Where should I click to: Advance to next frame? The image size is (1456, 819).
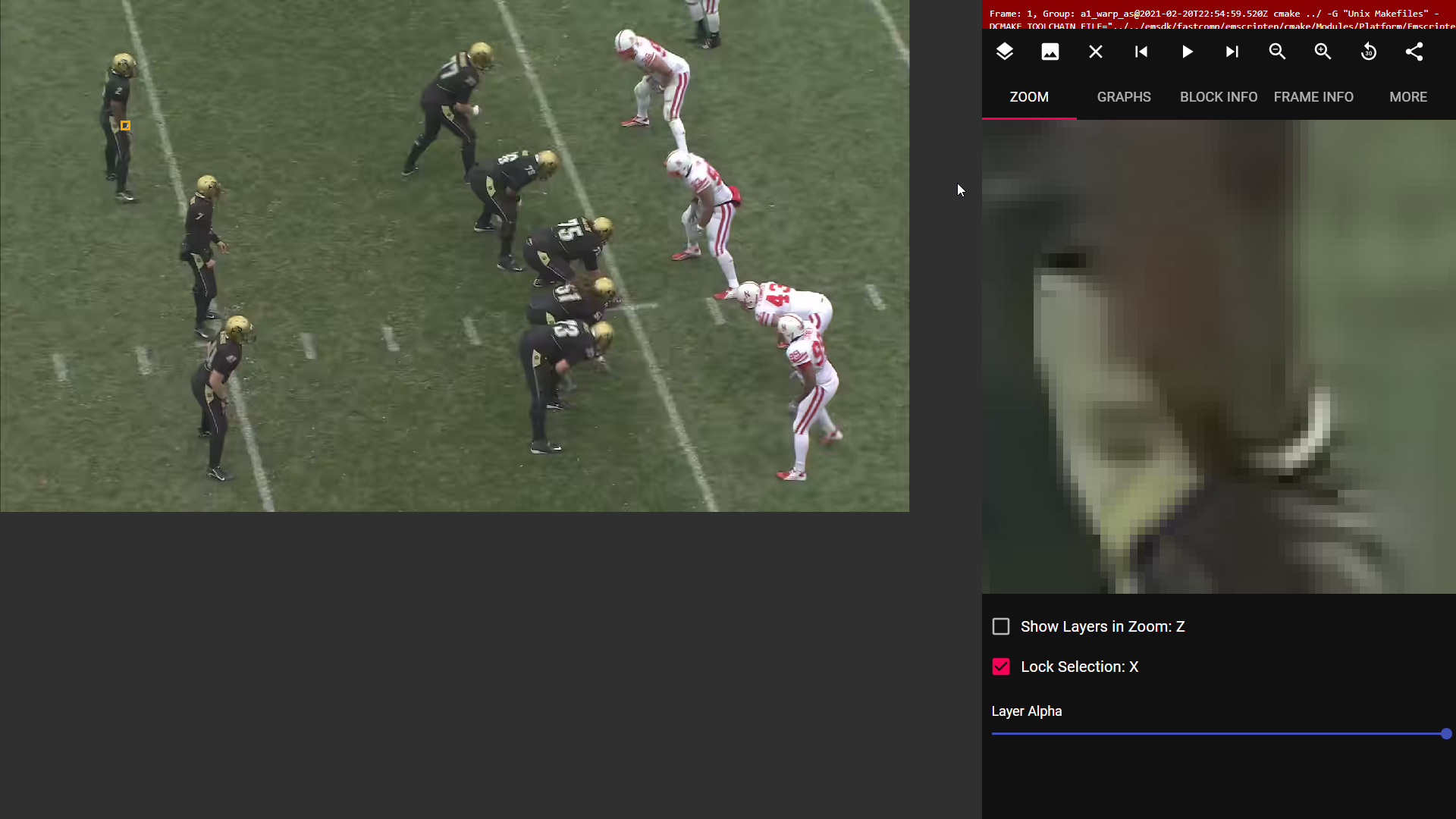point(1232,52)
